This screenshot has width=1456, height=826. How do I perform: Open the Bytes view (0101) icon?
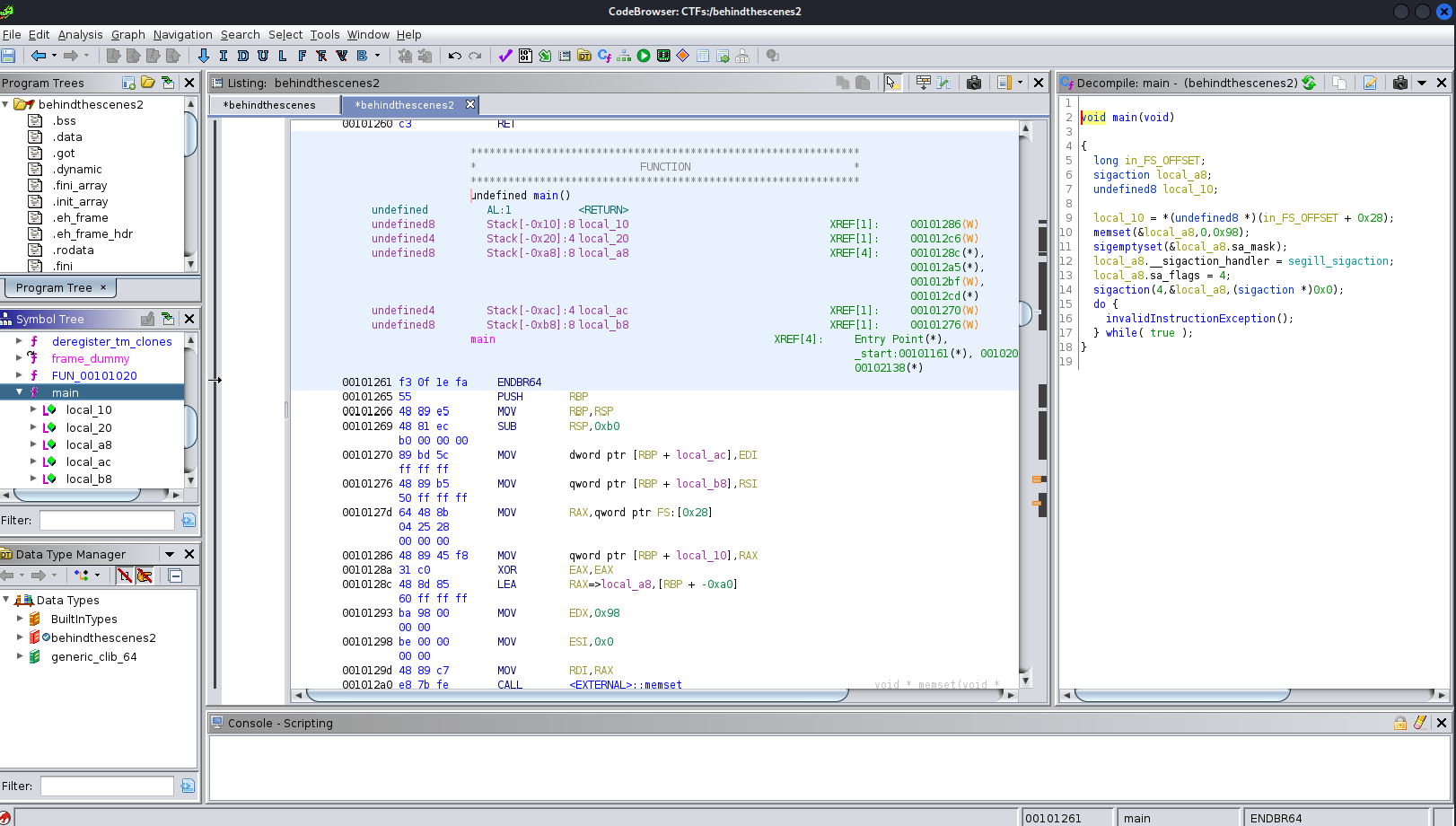525,56
